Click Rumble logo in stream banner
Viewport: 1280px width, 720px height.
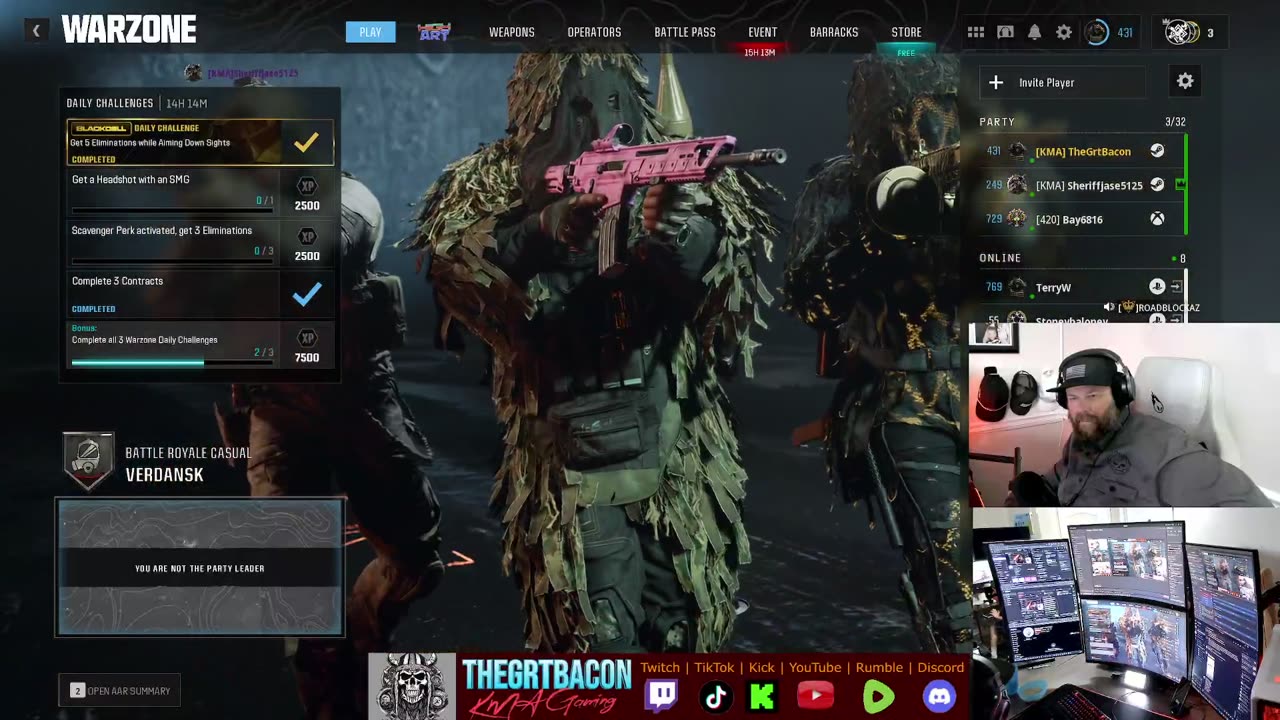tap(879, 696)
